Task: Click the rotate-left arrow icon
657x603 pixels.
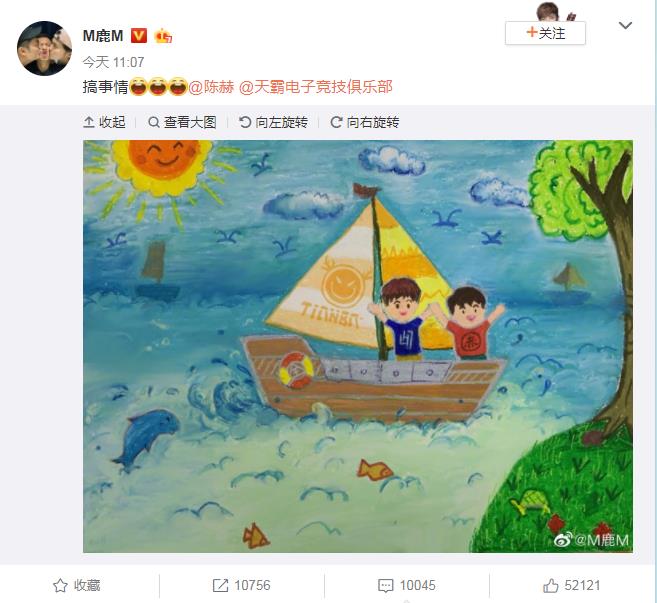Action: [245, 122]
